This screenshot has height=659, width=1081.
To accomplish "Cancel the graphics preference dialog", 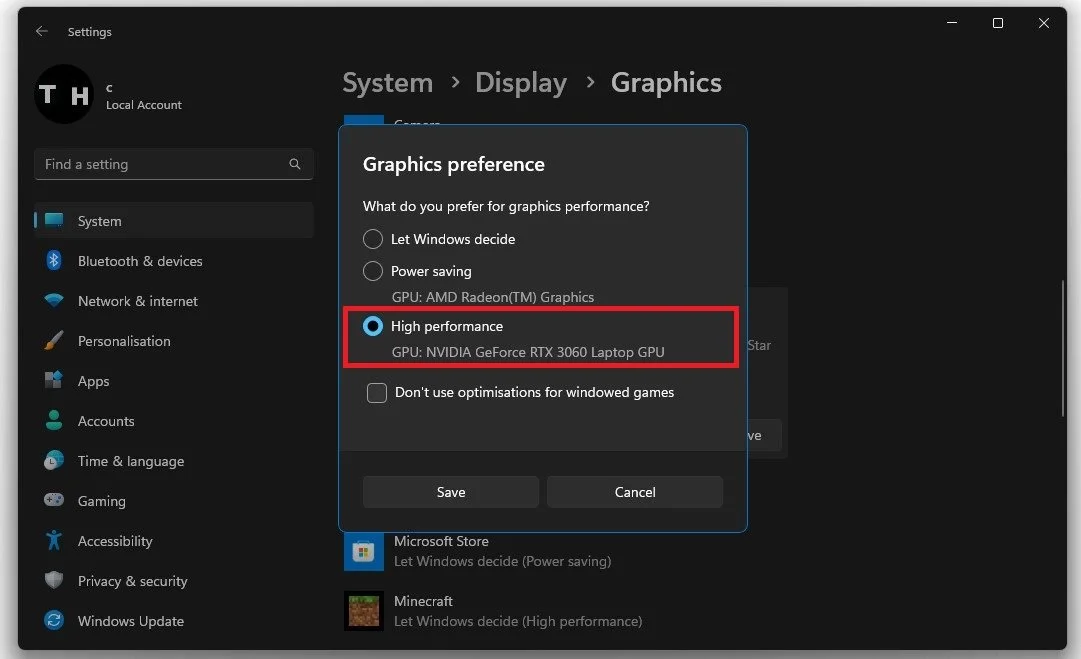I will pyautogui.click(x=635, y=492).
